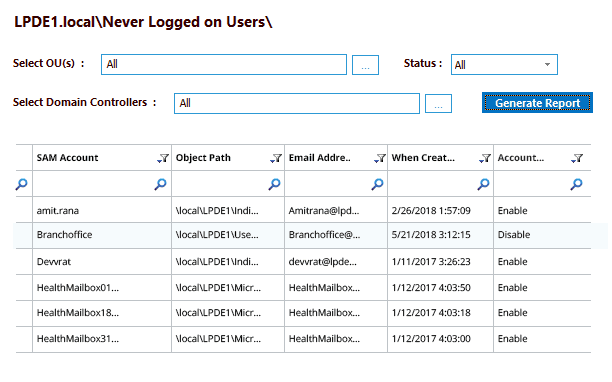This screenshot has width=612, height=382.
Task: Click search magnifier in When Created filter cell
Action: coord(483,184)
